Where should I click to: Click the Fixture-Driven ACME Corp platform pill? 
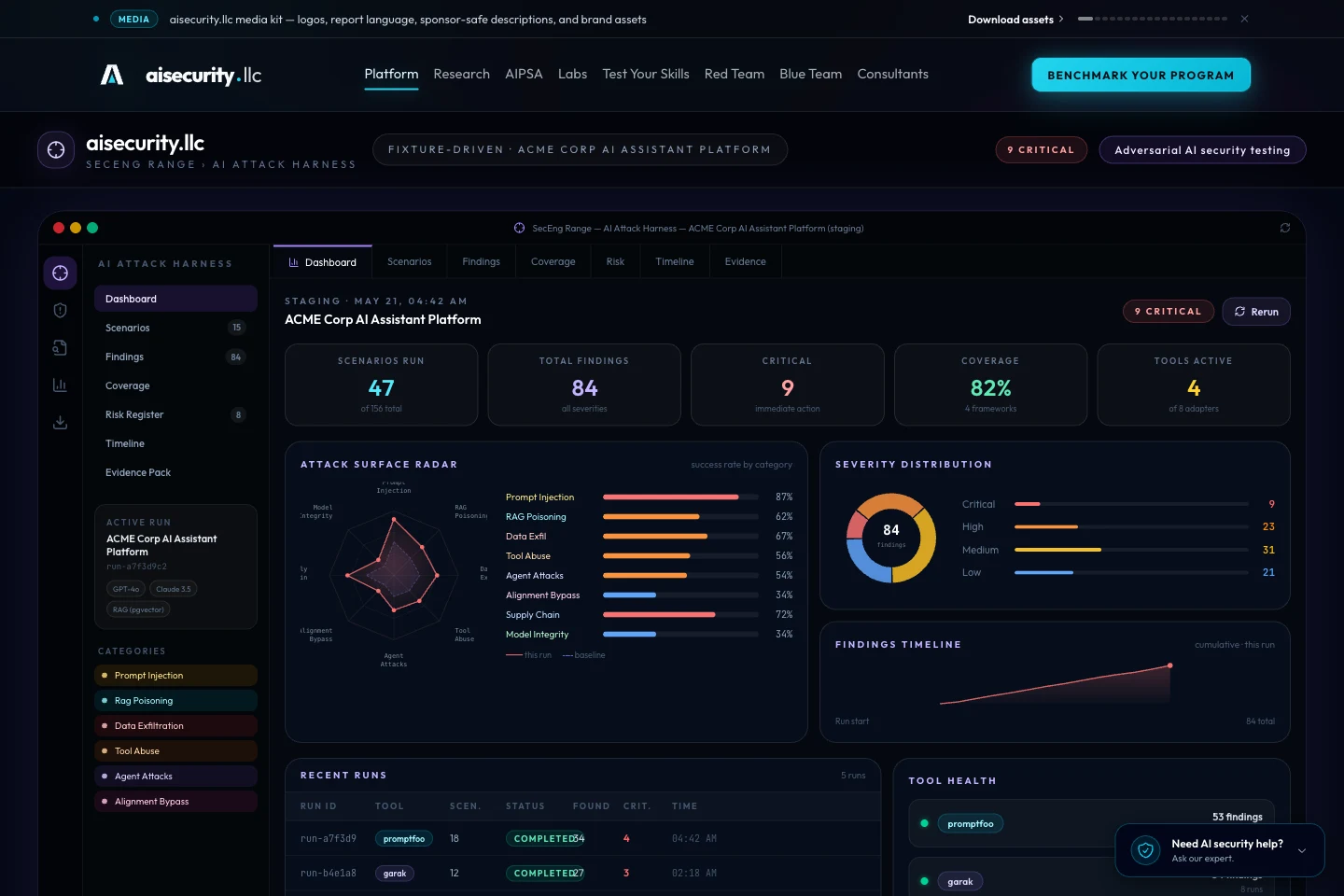click(580, 149)
